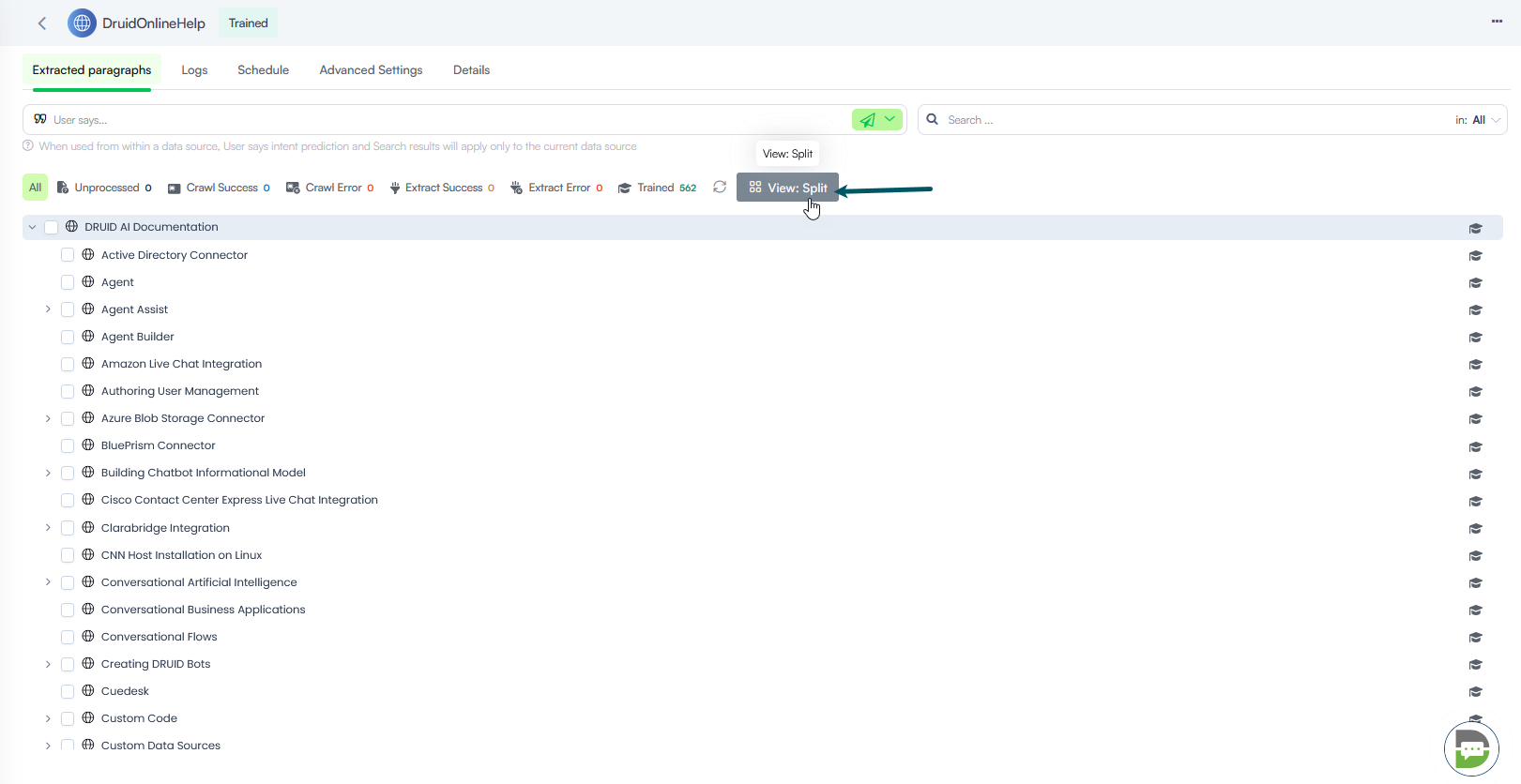Expand Building Chatbot Informational Model node
This screenshot has width=1521, height=784.
pyautogui.click(x=48, y=473)
